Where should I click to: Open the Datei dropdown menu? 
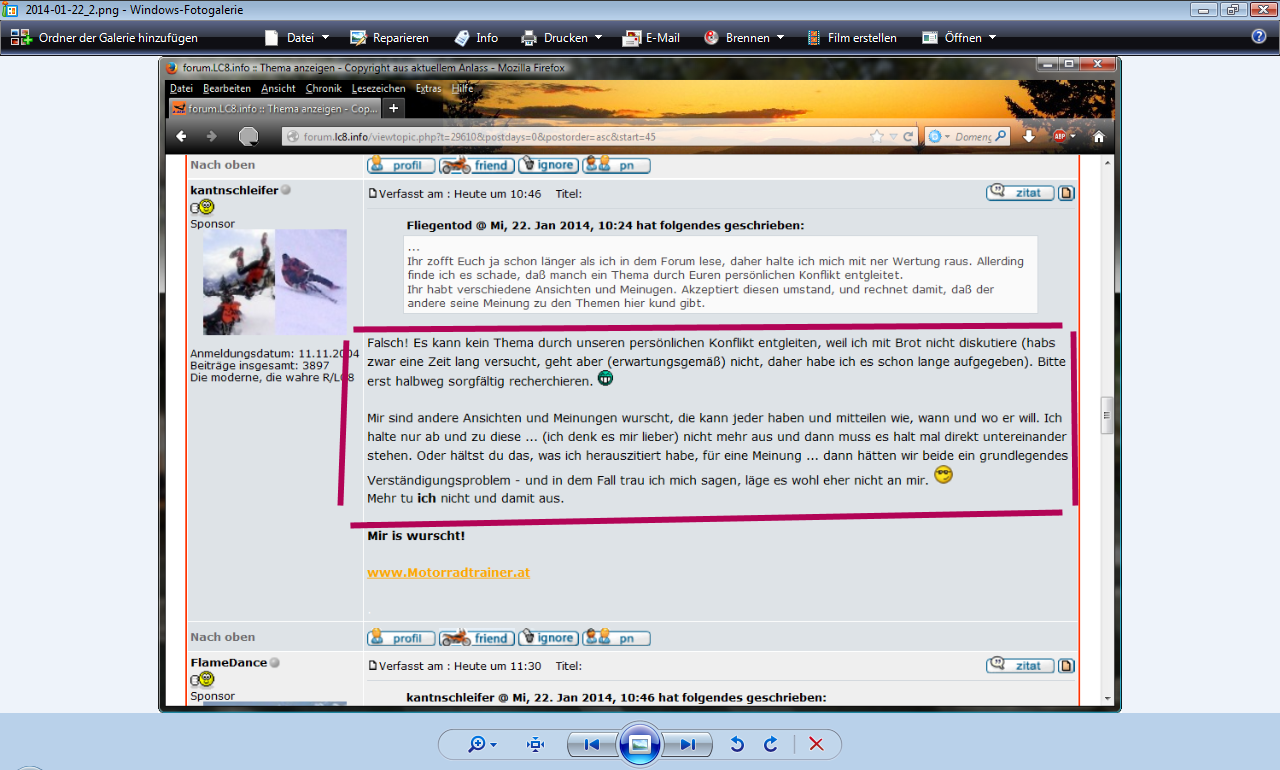pyautogui.click(x=297, y=38)
